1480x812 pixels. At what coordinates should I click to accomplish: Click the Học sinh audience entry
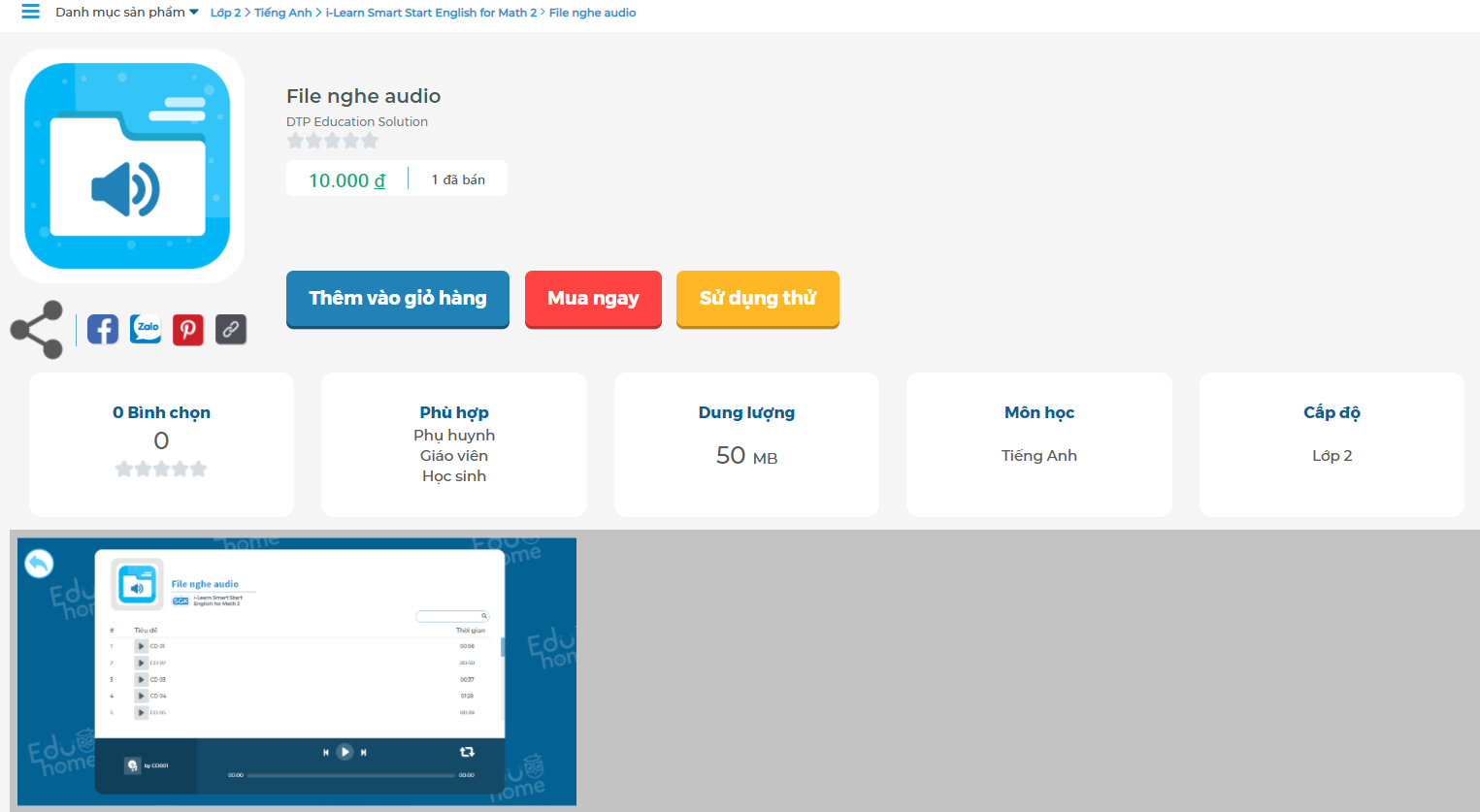tap(454, 476)
